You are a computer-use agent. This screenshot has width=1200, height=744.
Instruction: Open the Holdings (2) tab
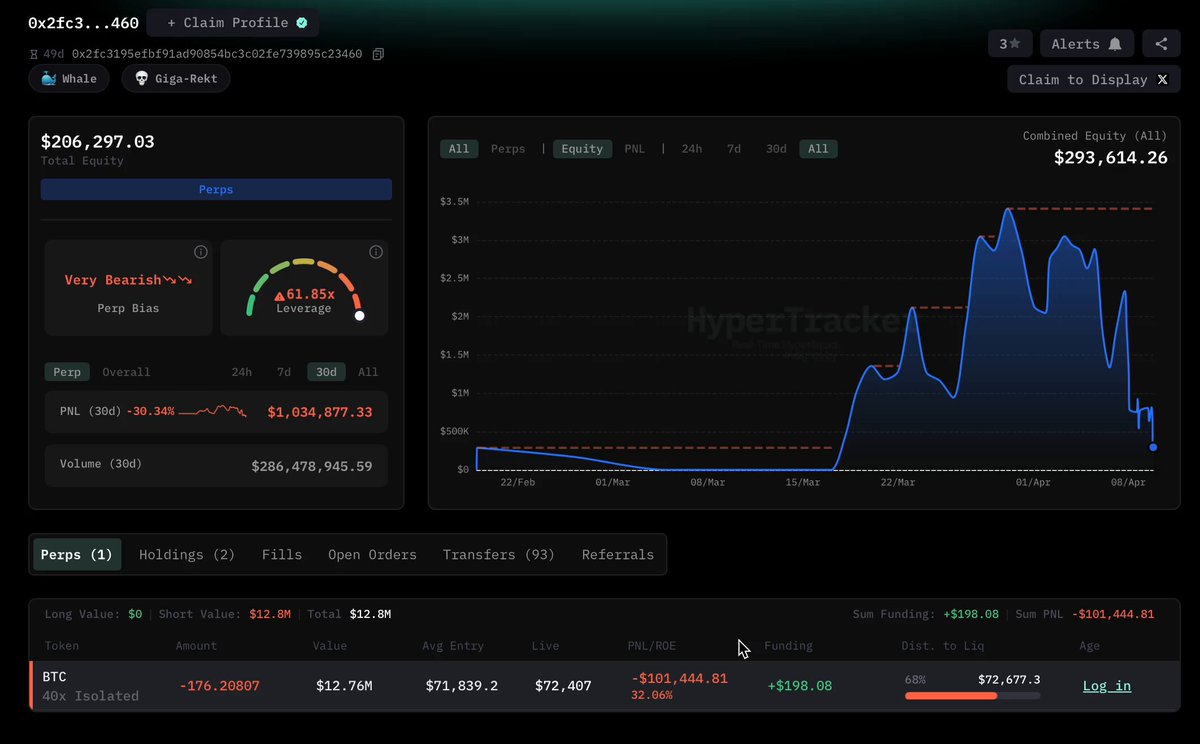[187, 554]
